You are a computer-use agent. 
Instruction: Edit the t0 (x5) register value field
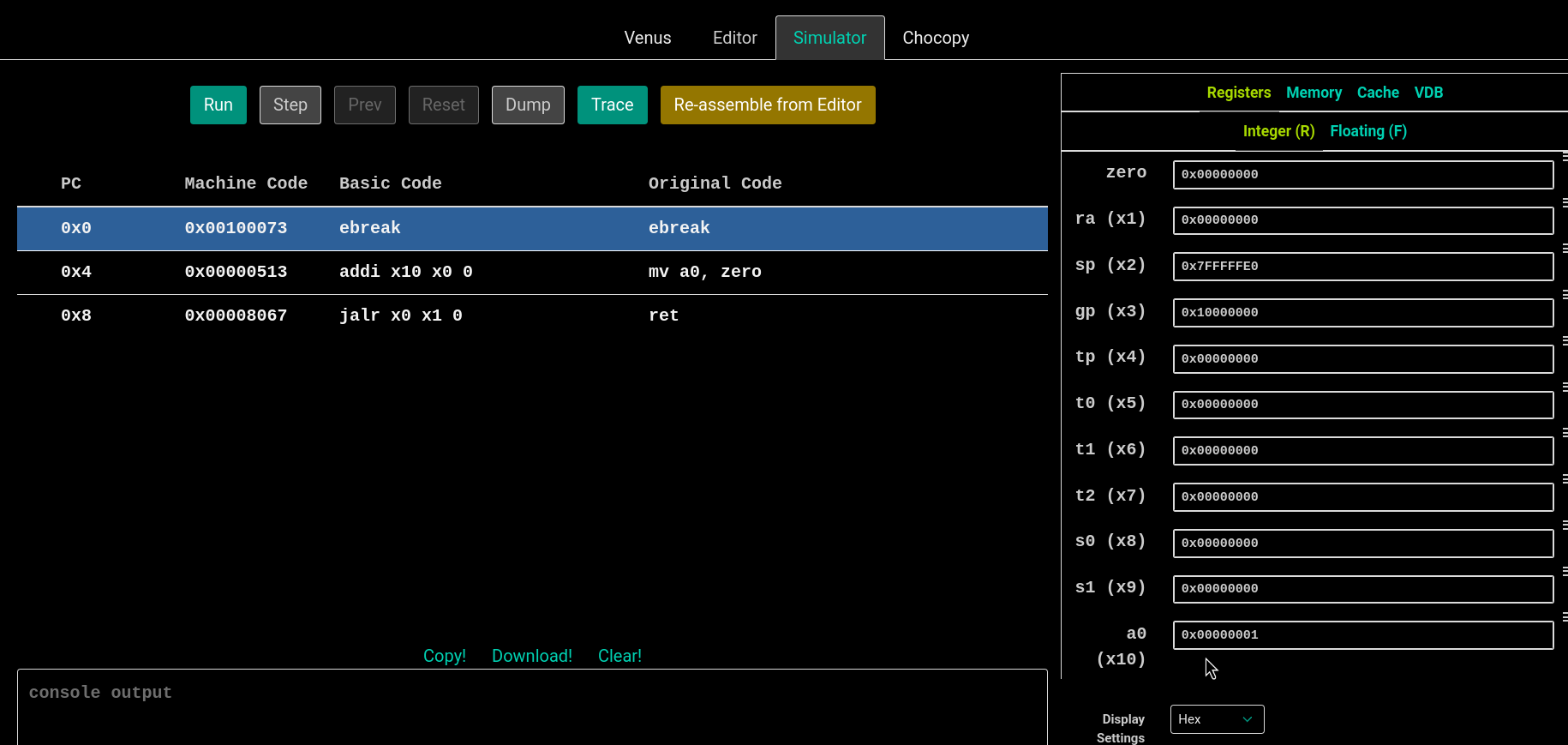[1362, 405]
